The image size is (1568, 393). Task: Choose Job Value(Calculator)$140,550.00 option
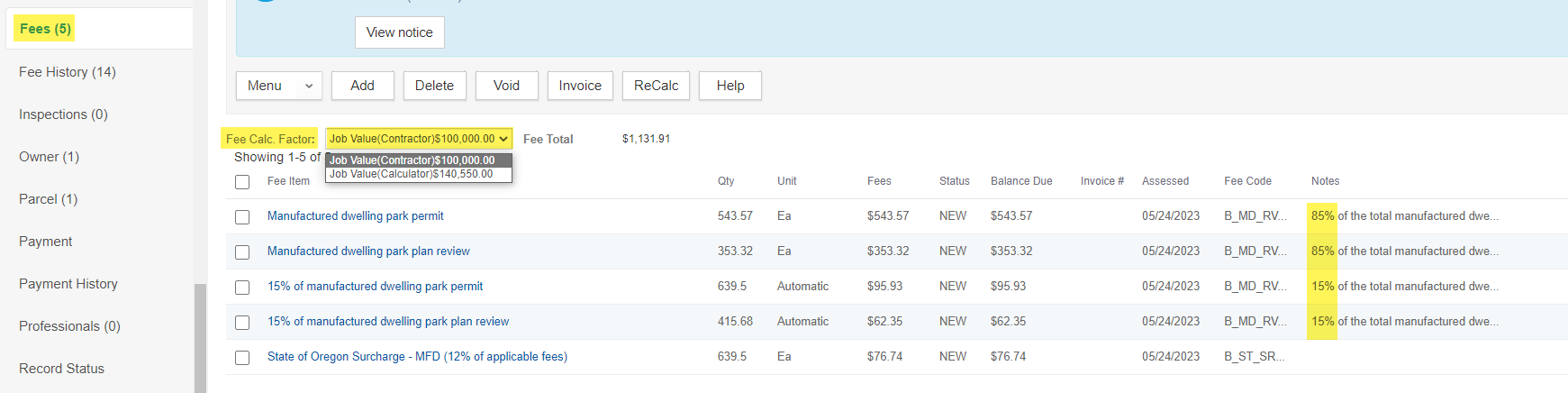pos(412,174)
